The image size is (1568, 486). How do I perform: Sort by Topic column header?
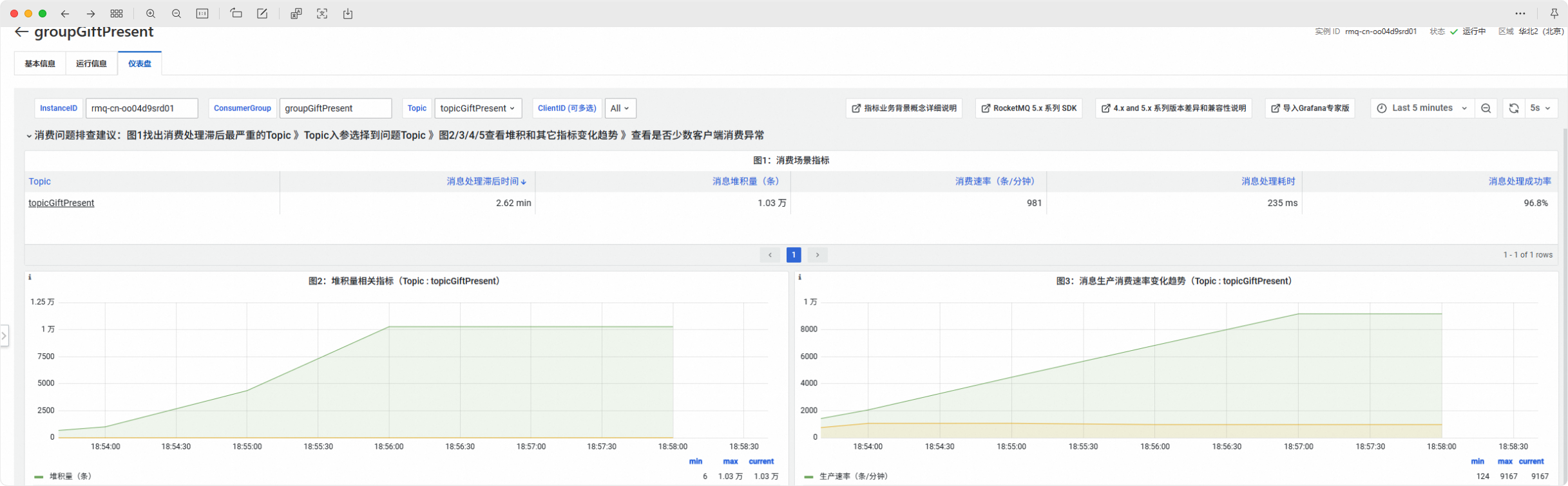point(39,182)
